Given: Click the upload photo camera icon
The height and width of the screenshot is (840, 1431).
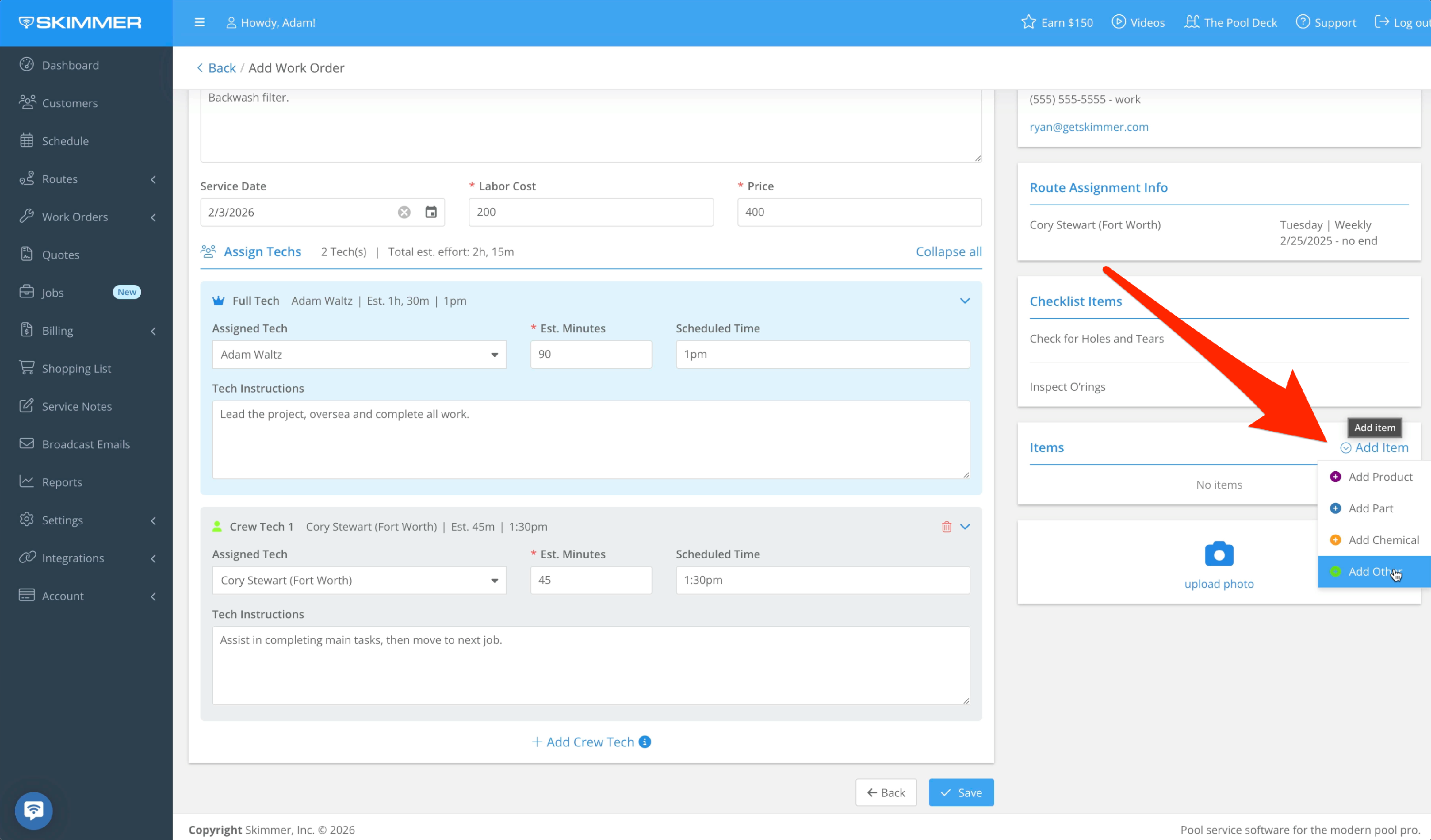Looking at the screenshot, I should pos(1219,554).
